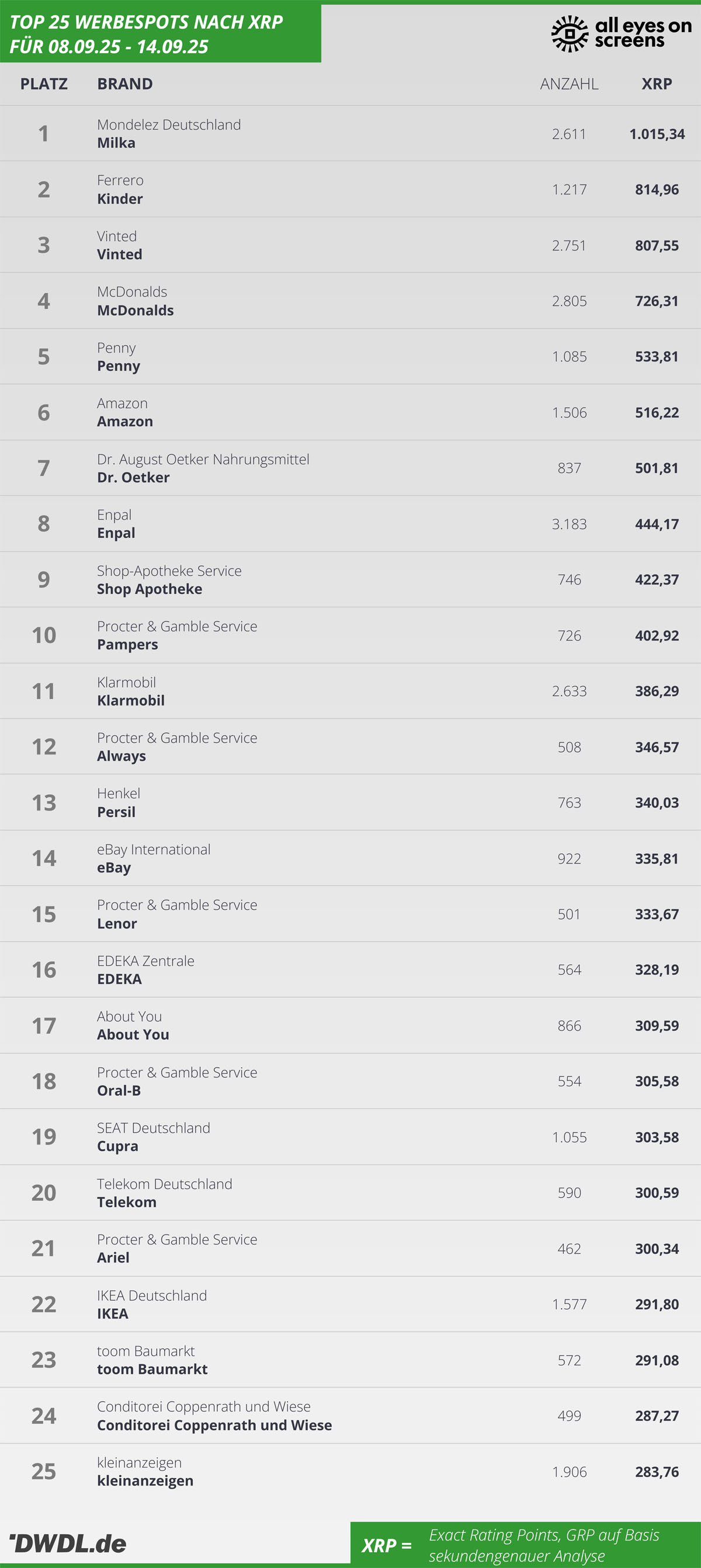
Task: Select the Kinder brand name
Action: pos(120,199)
